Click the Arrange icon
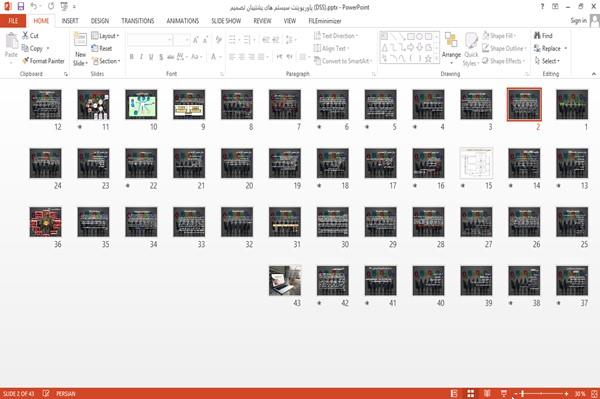 451,41
